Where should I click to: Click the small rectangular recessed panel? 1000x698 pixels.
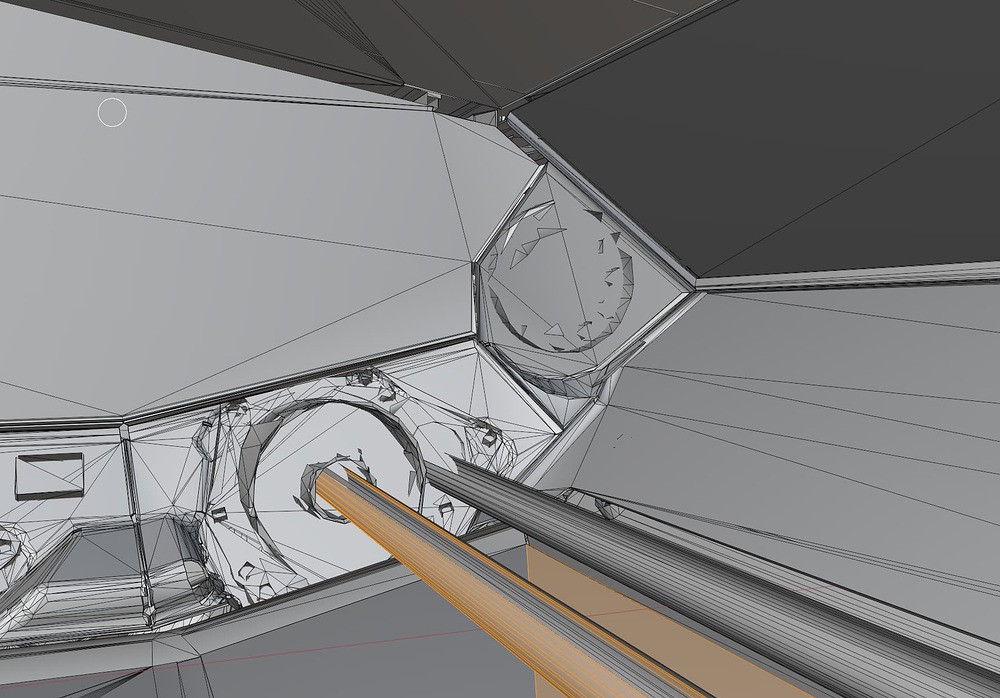[x=49, y=476]
